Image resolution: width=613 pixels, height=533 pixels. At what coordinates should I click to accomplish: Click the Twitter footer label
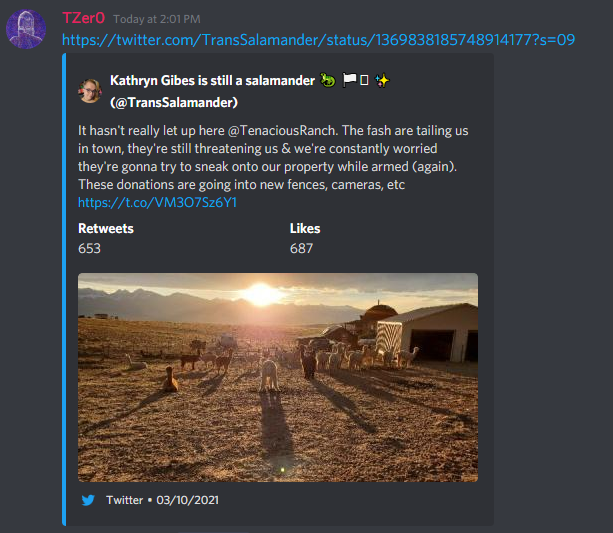coord(124,500)
